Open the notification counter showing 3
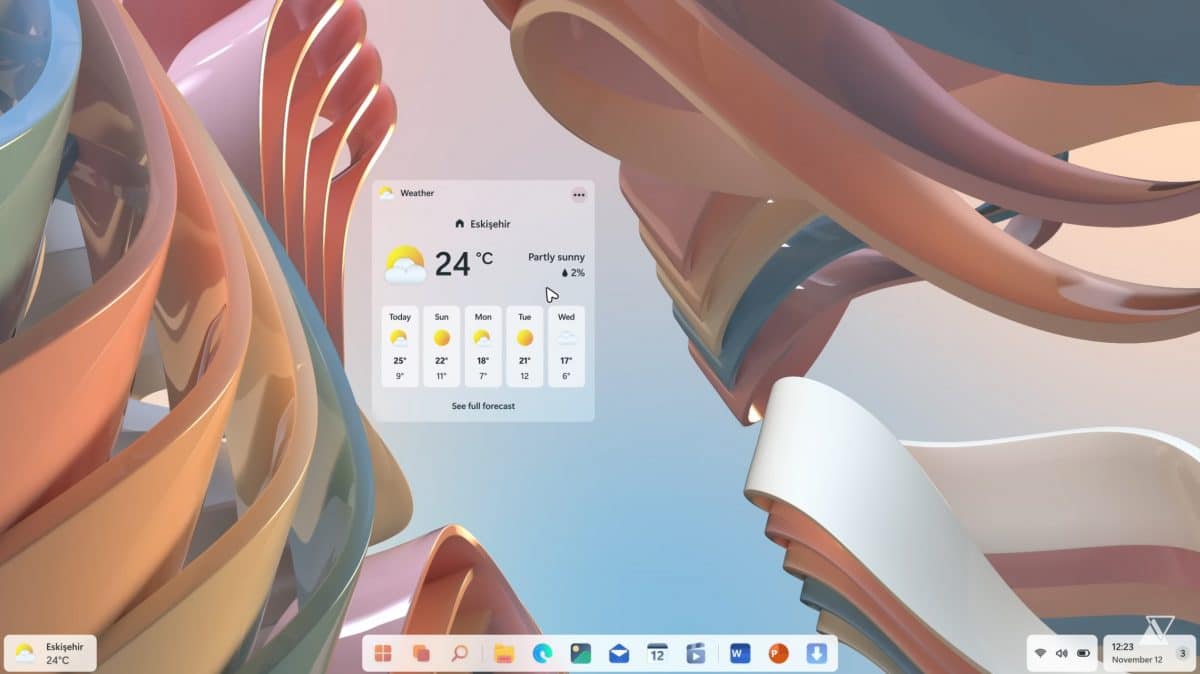Screen dimensions: 1200x674 [x=1180, y=653]
